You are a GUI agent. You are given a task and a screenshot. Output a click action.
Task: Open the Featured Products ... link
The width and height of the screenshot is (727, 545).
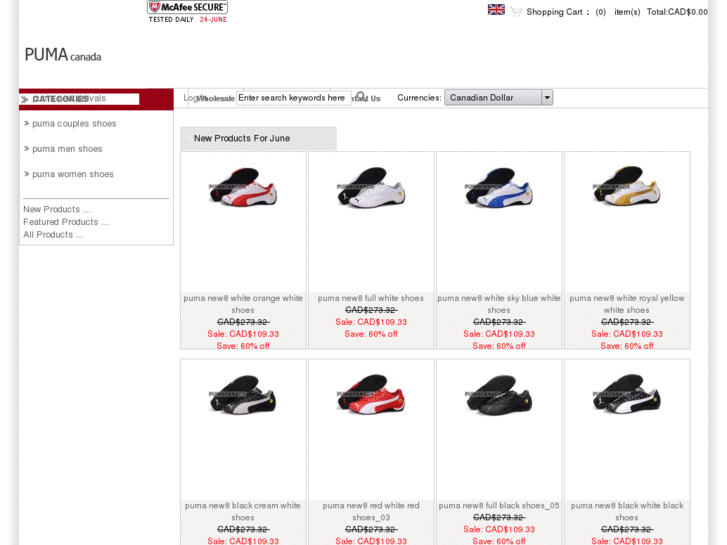click(x=66, y=222)
